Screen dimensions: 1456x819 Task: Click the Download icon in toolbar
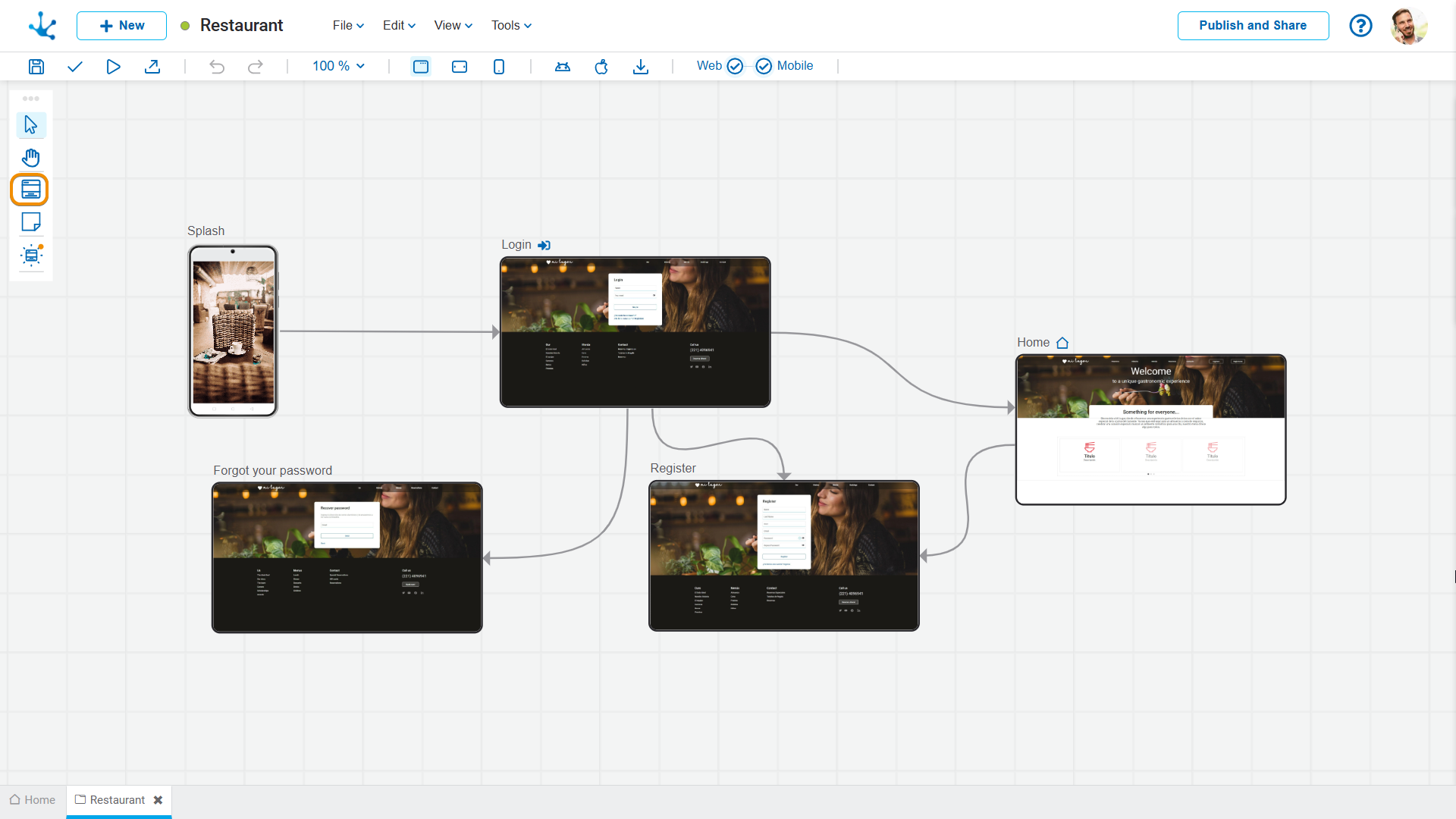(x=641, y=67)
